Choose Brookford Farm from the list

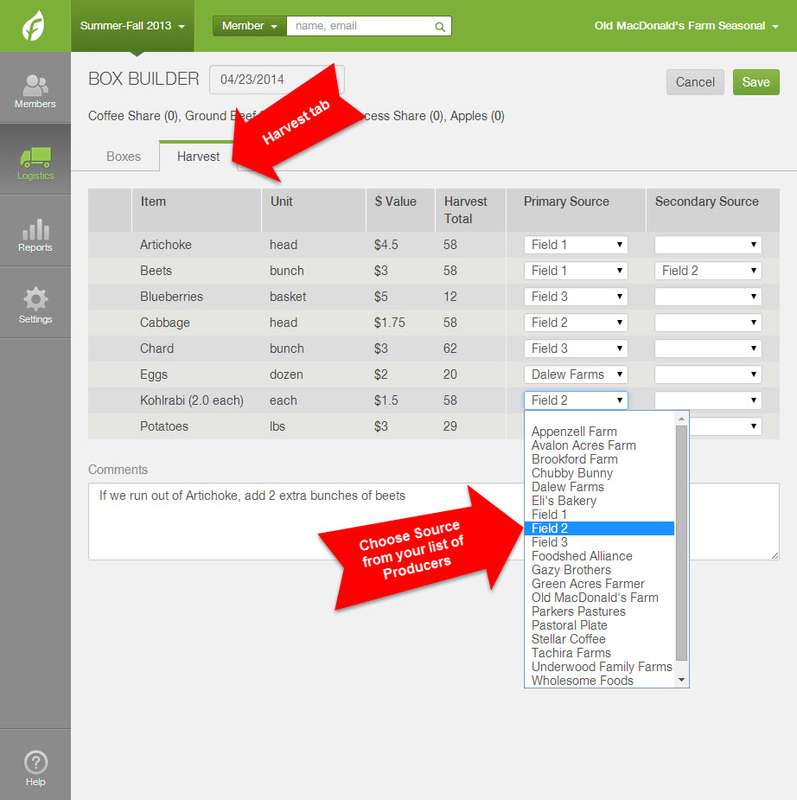click(x=600, y=459)
